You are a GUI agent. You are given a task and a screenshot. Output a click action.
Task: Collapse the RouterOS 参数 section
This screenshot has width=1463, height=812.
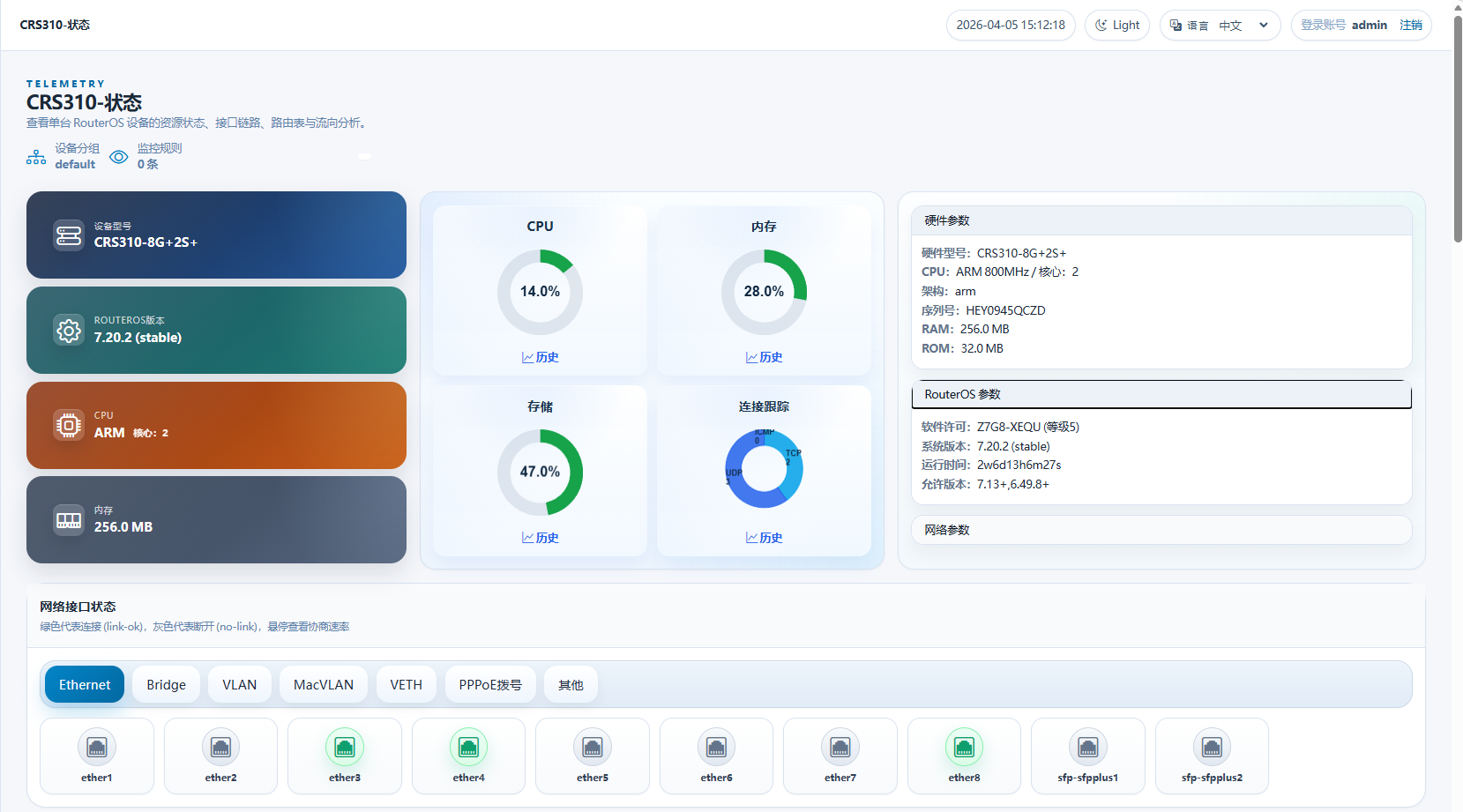coord(1161,395)
